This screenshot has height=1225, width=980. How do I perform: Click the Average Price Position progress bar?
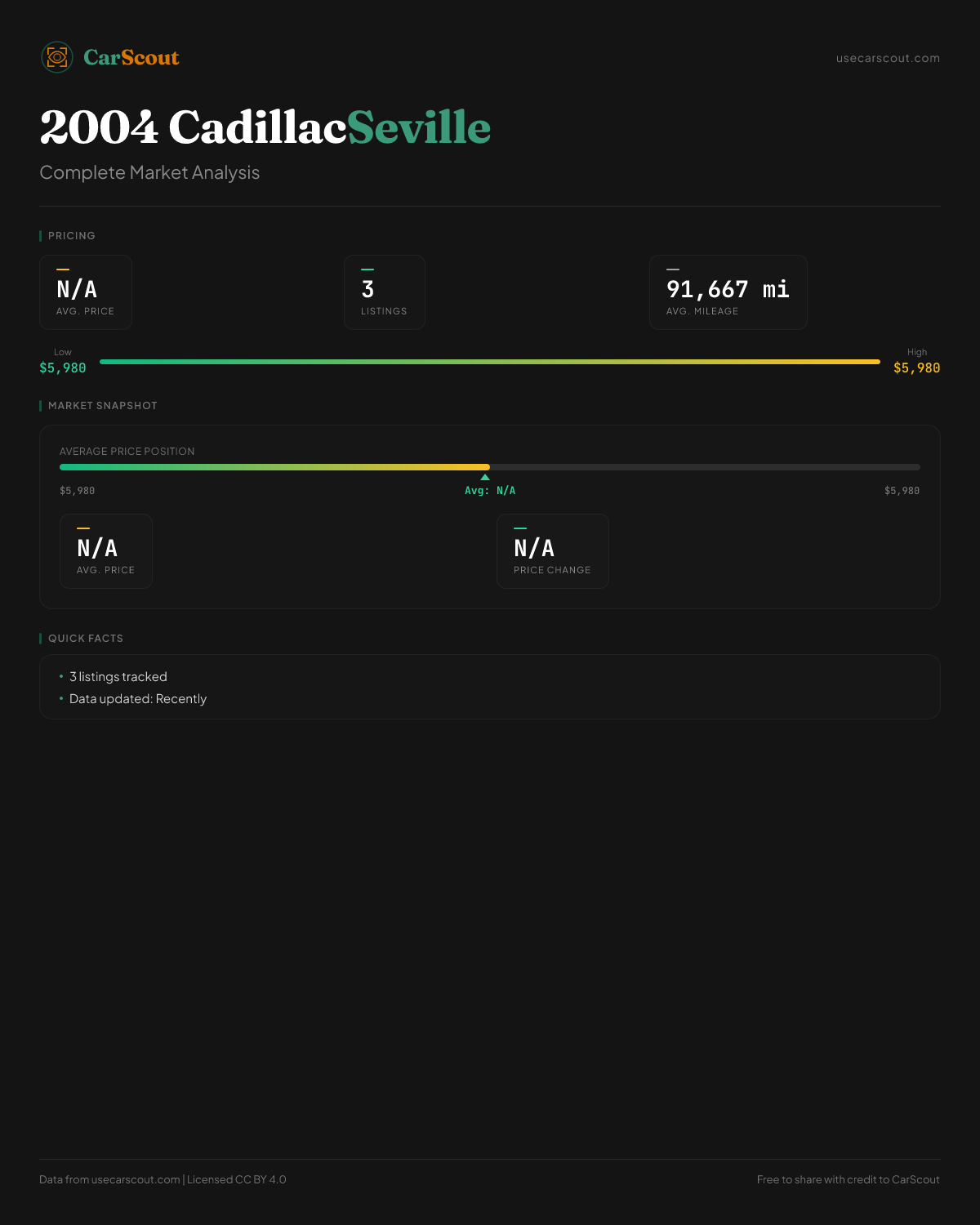click(x=490, y=467)
